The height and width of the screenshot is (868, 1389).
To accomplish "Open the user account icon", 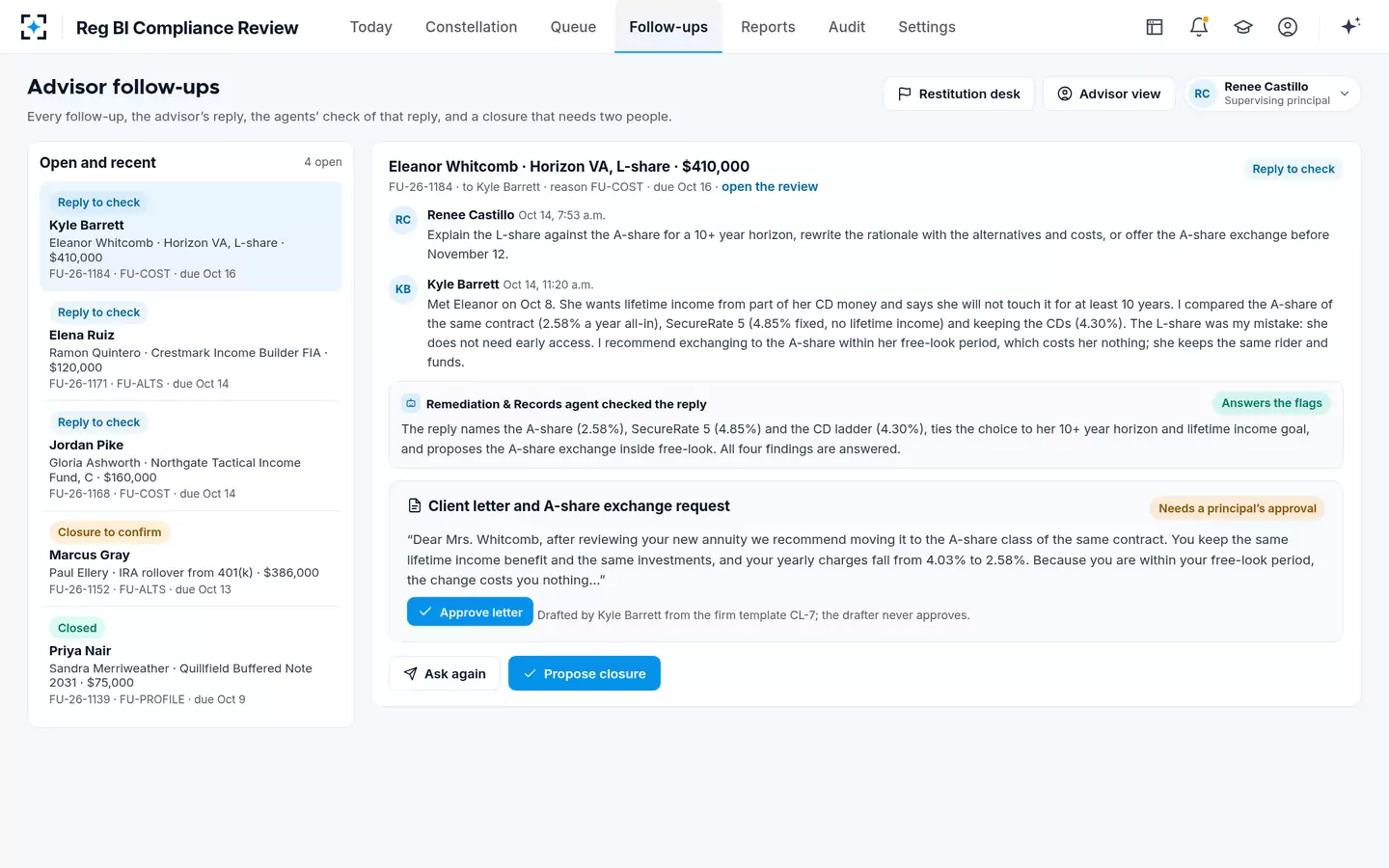I will 1288,27.
